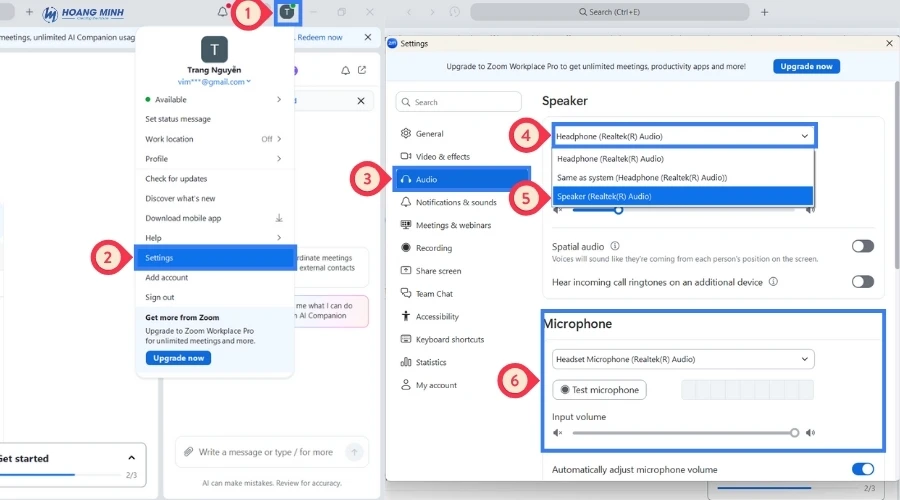This screenshot has height=500, width=900.
Task: Toggle Spatial audio switch
Action: click(862, 246)
